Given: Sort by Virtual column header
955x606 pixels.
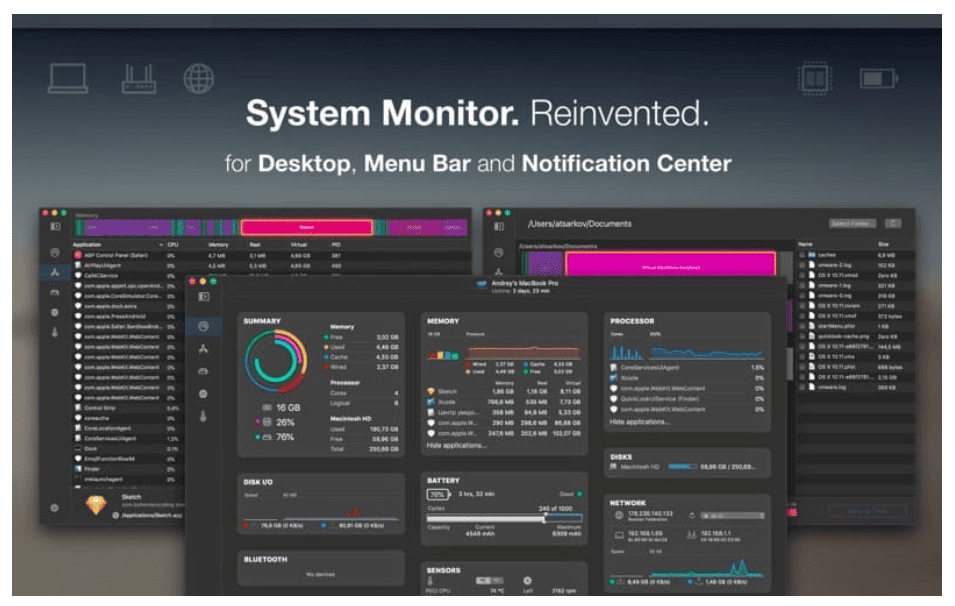Looking at the screenshot, I should [298, 245].
